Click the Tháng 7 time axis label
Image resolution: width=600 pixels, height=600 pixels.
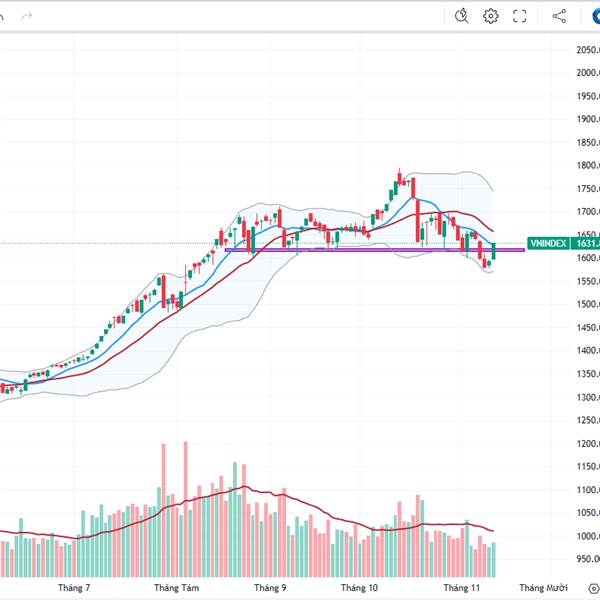pos(74,588)
